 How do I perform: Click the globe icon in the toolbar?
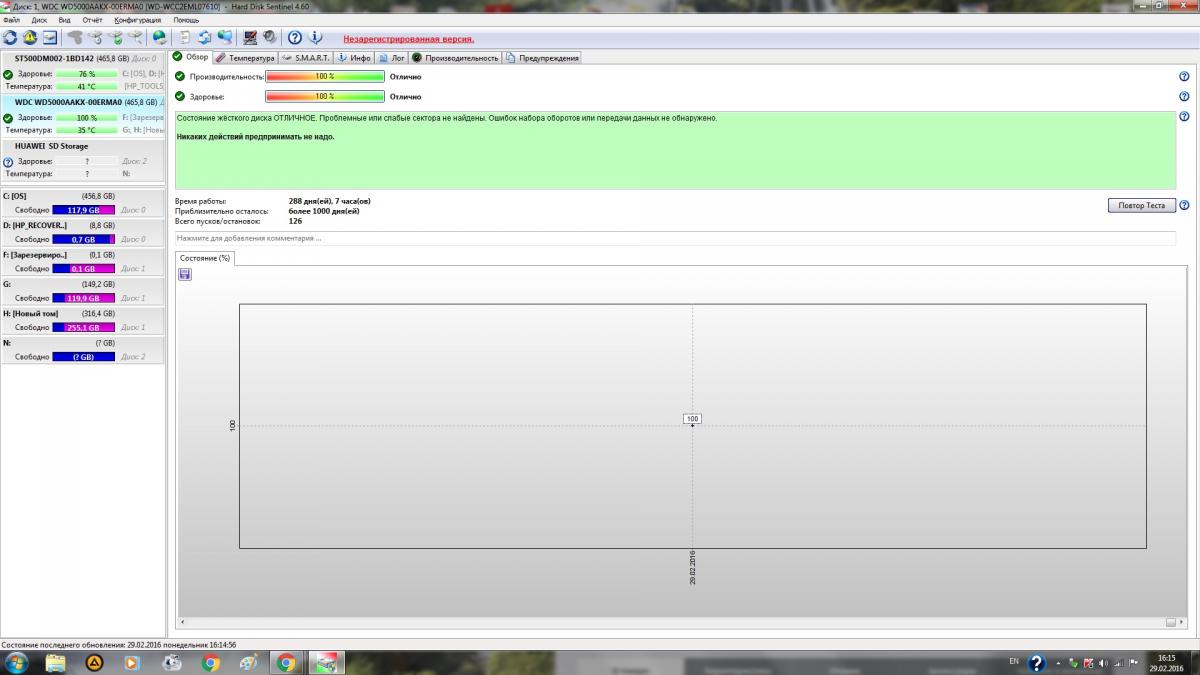pos(159,38)
